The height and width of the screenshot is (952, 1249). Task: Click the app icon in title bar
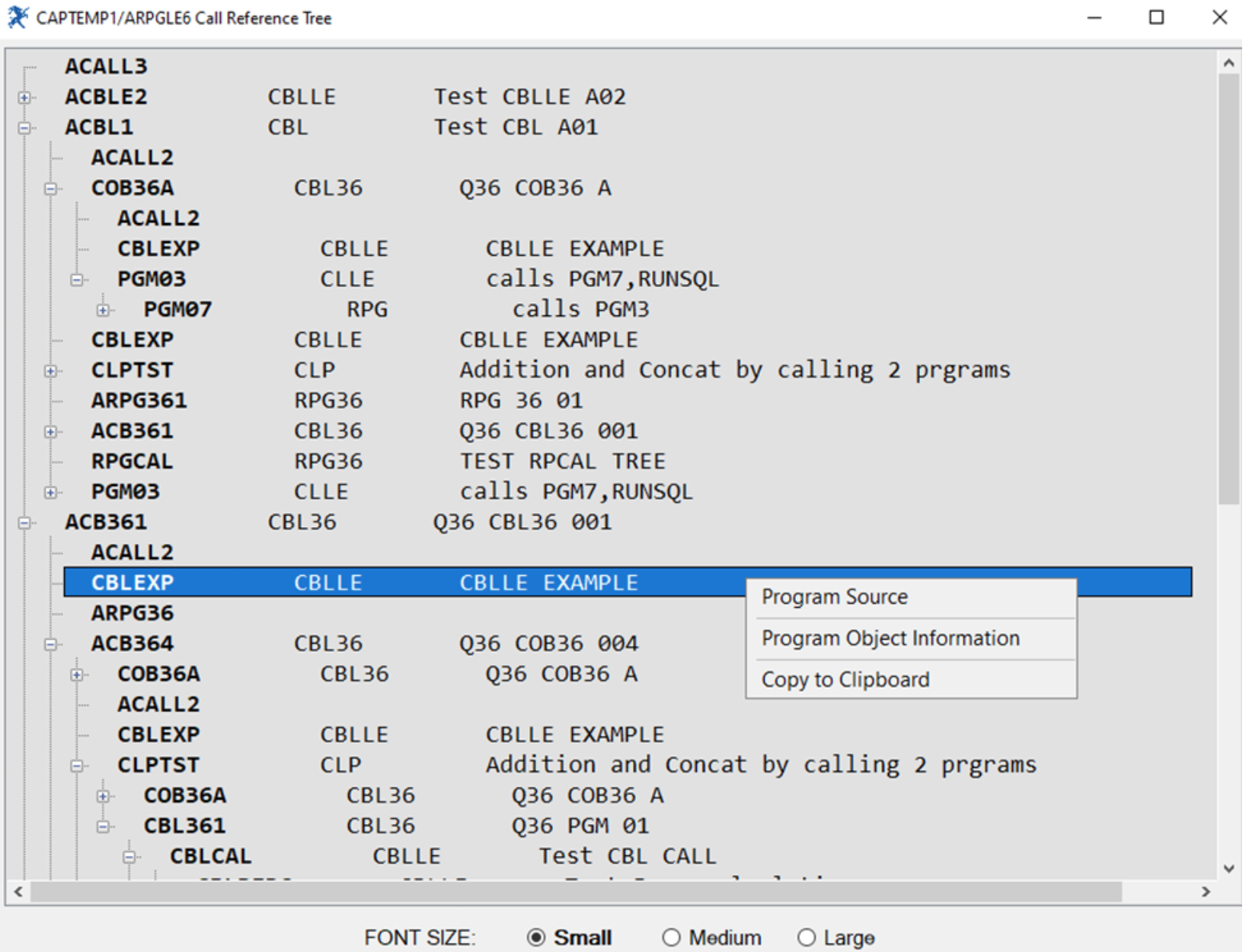click(18, 18)
